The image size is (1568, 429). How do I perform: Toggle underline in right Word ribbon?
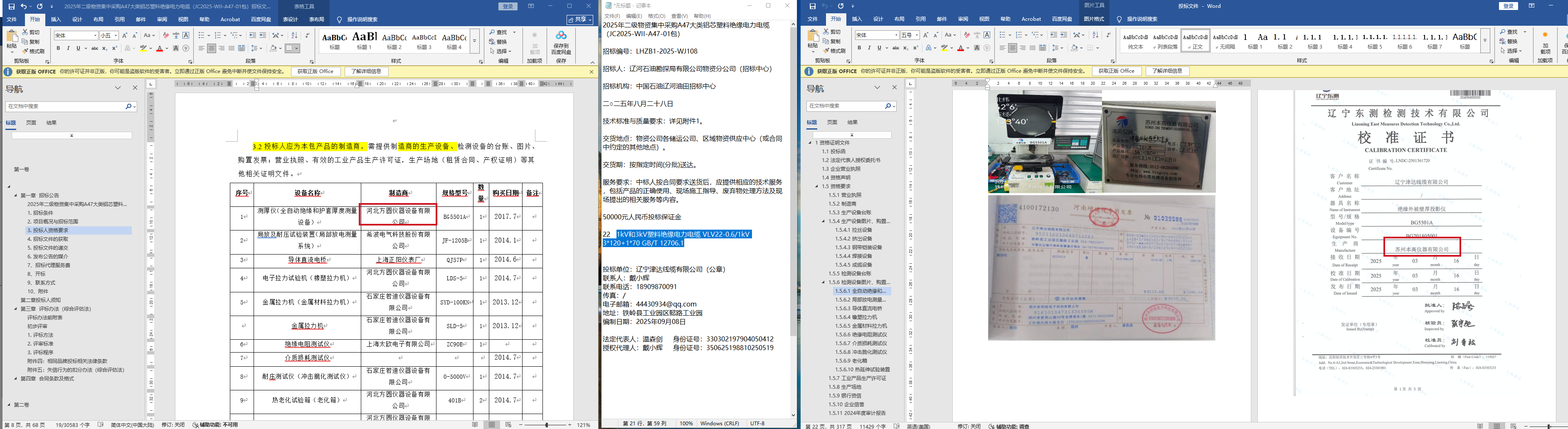coord(880,48)
